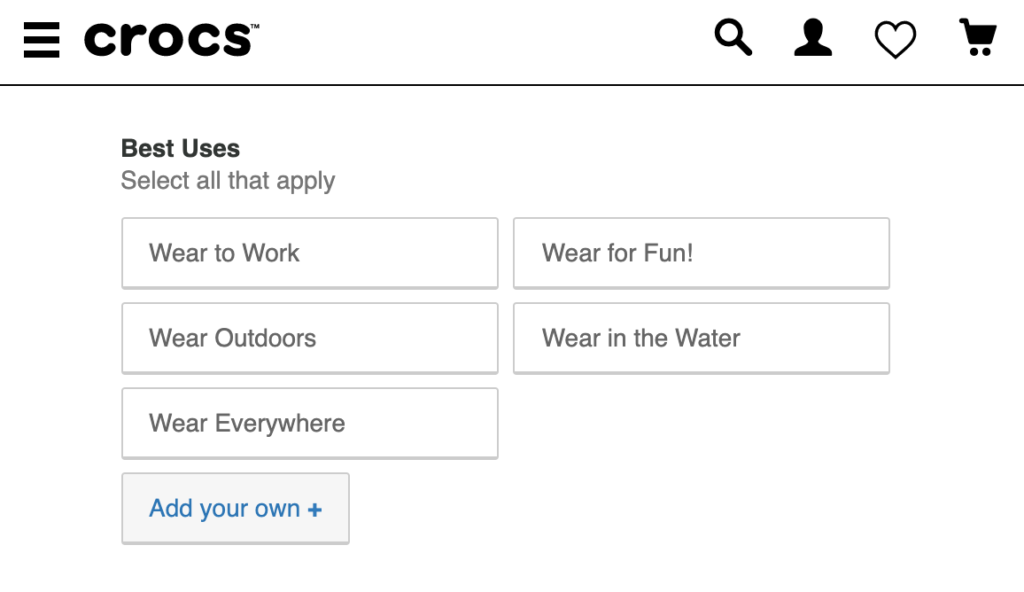Return to homepage through the crocs wordmark

click(171, 40)
